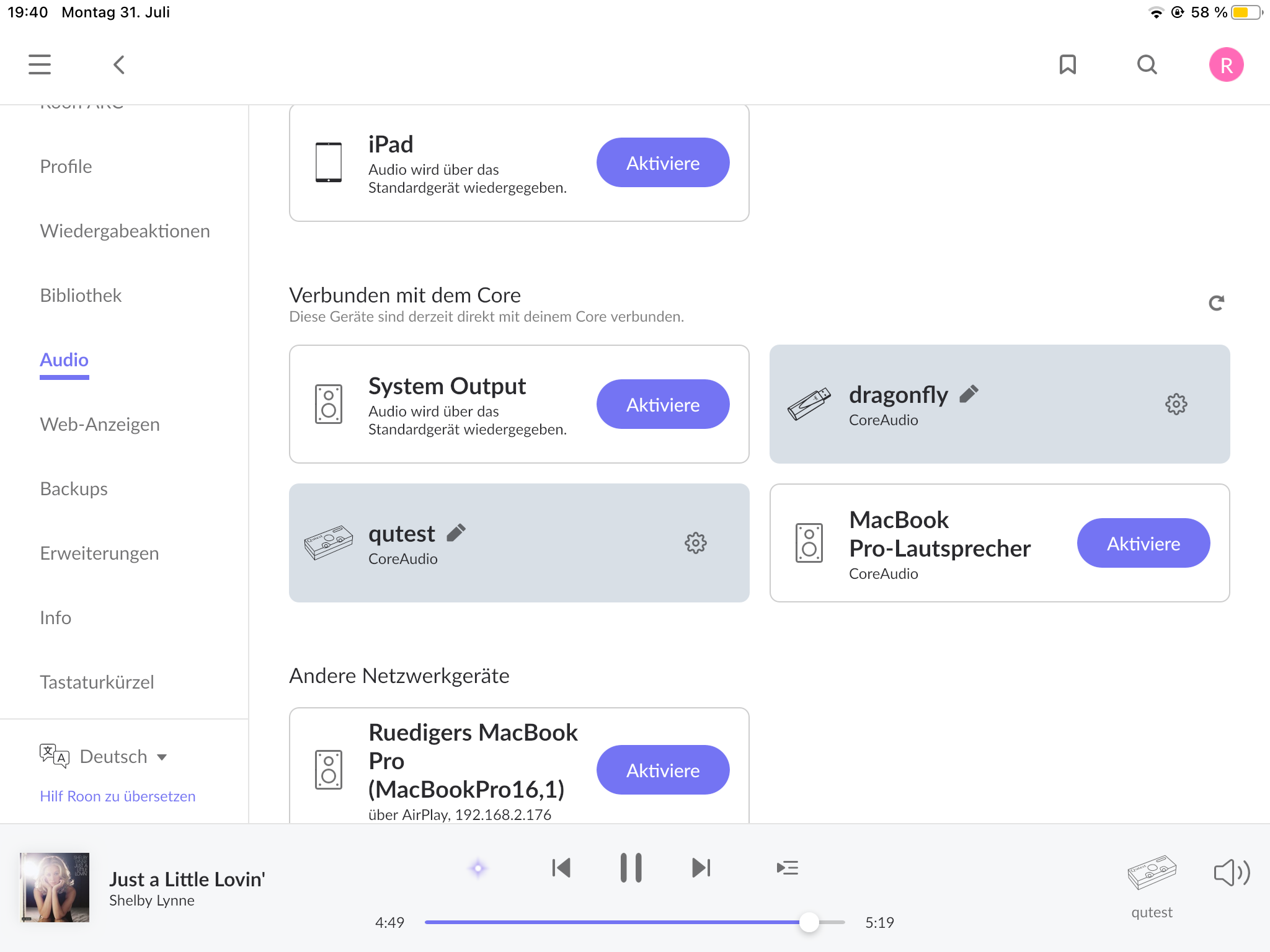The width and height of the screenshot is (1270, 952).
Task: Open the Wiedergabeaktionen settings section
Action: [125, 231]
